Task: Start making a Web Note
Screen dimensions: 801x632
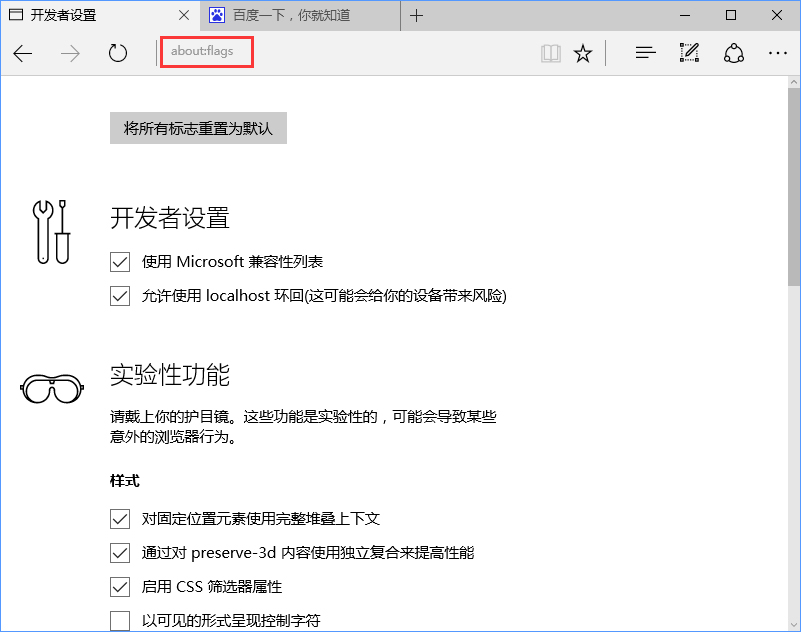Action: (x=689, y=54)
